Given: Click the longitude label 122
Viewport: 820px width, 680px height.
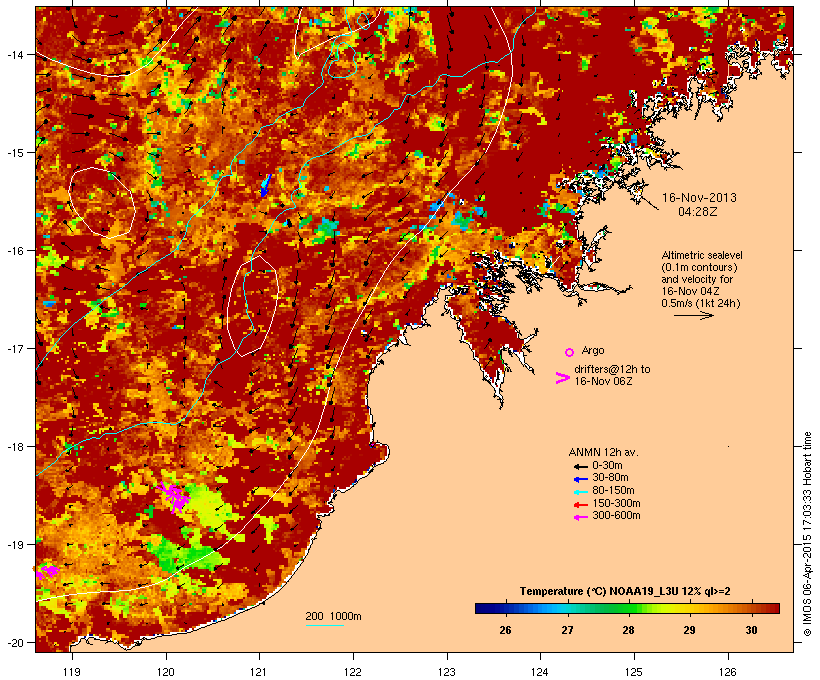Looking at the screenshot, I should (x=353, y=672).
